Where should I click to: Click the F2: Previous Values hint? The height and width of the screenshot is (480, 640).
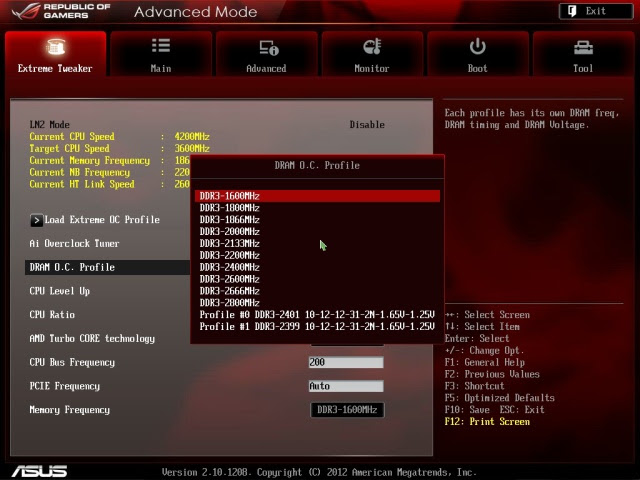coord(492,374)
